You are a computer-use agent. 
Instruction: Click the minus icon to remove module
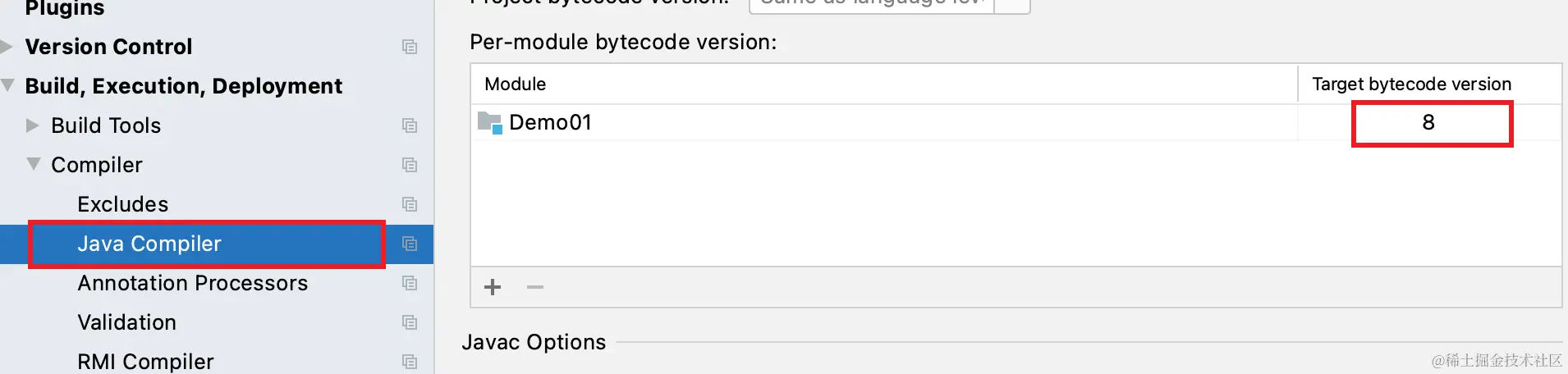pos(535,287)
